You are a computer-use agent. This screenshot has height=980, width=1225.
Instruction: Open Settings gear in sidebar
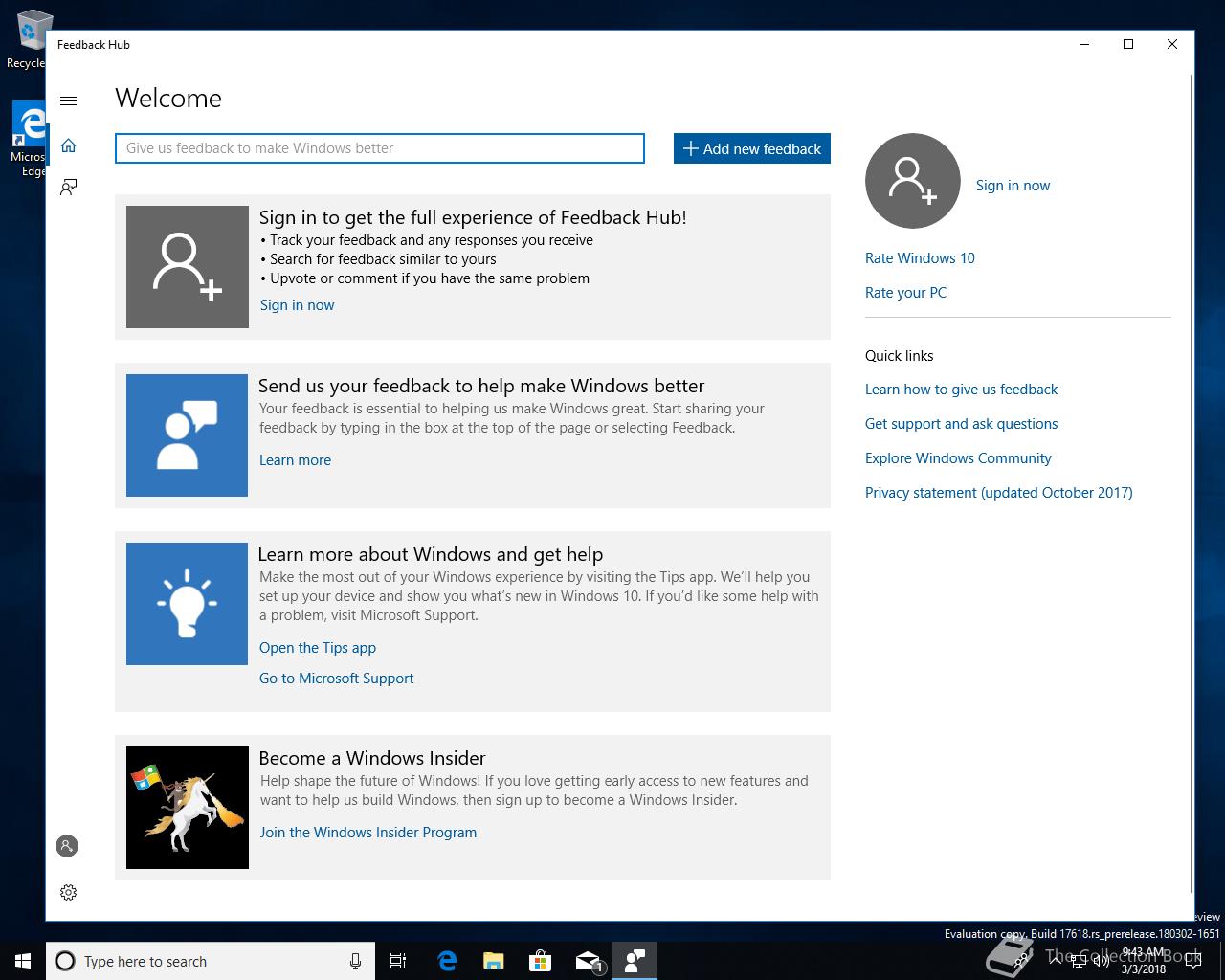(68, 892)
